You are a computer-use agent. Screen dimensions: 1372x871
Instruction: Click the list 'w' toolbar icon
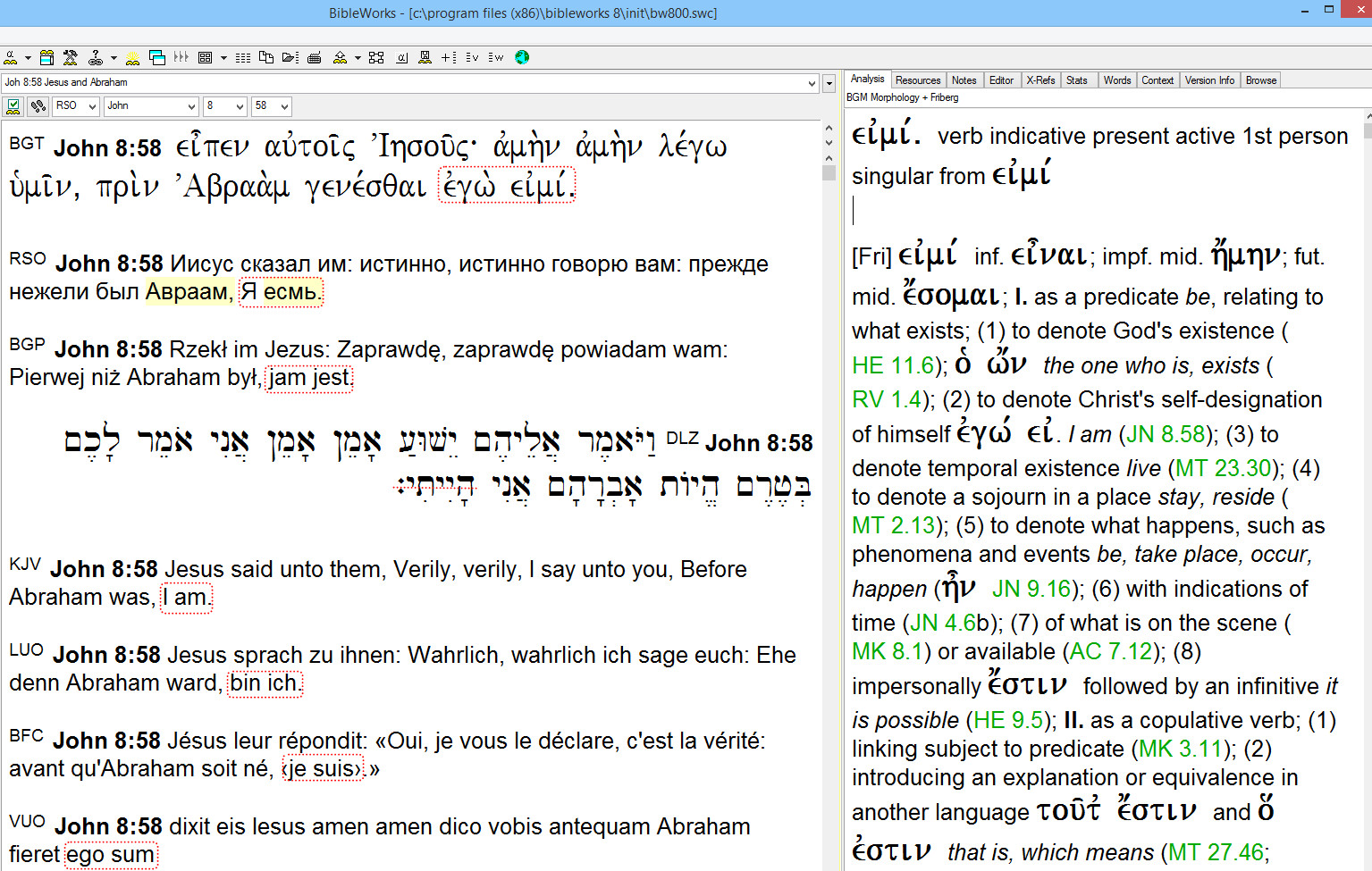tap(496, 58)
